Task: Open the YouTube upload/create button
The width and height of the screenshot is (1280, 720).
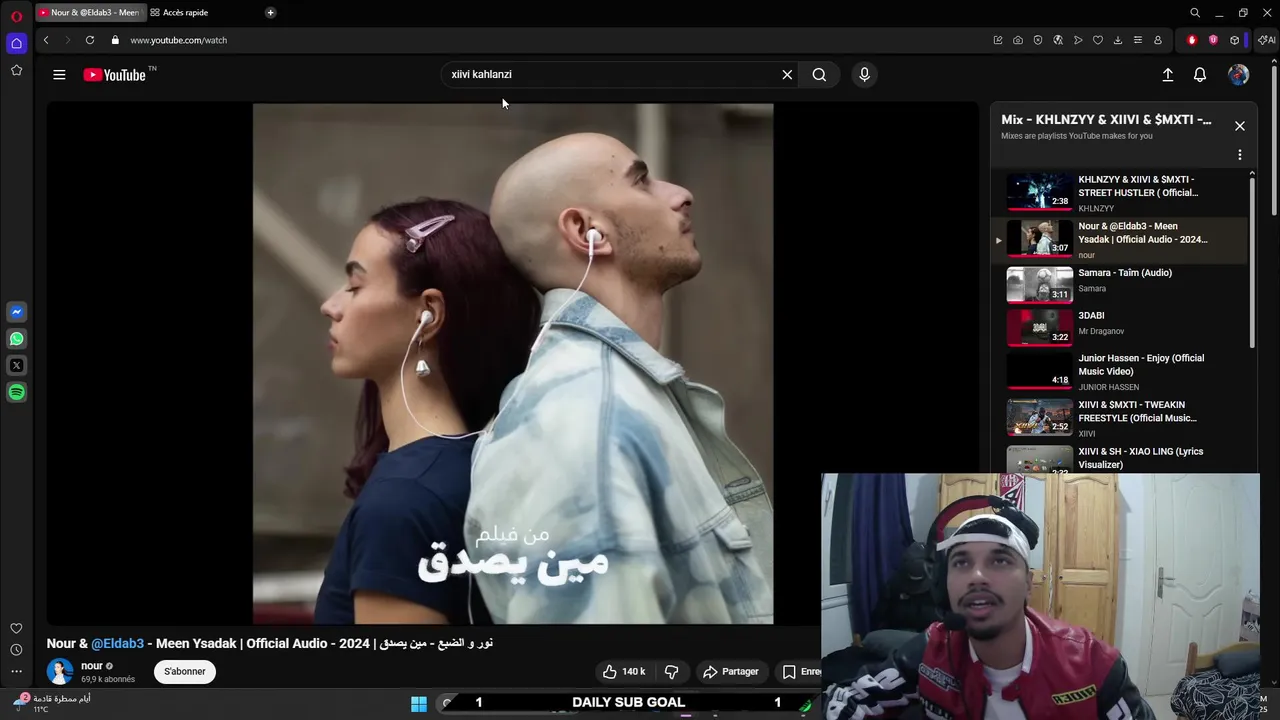Action: pos(1167,75)
